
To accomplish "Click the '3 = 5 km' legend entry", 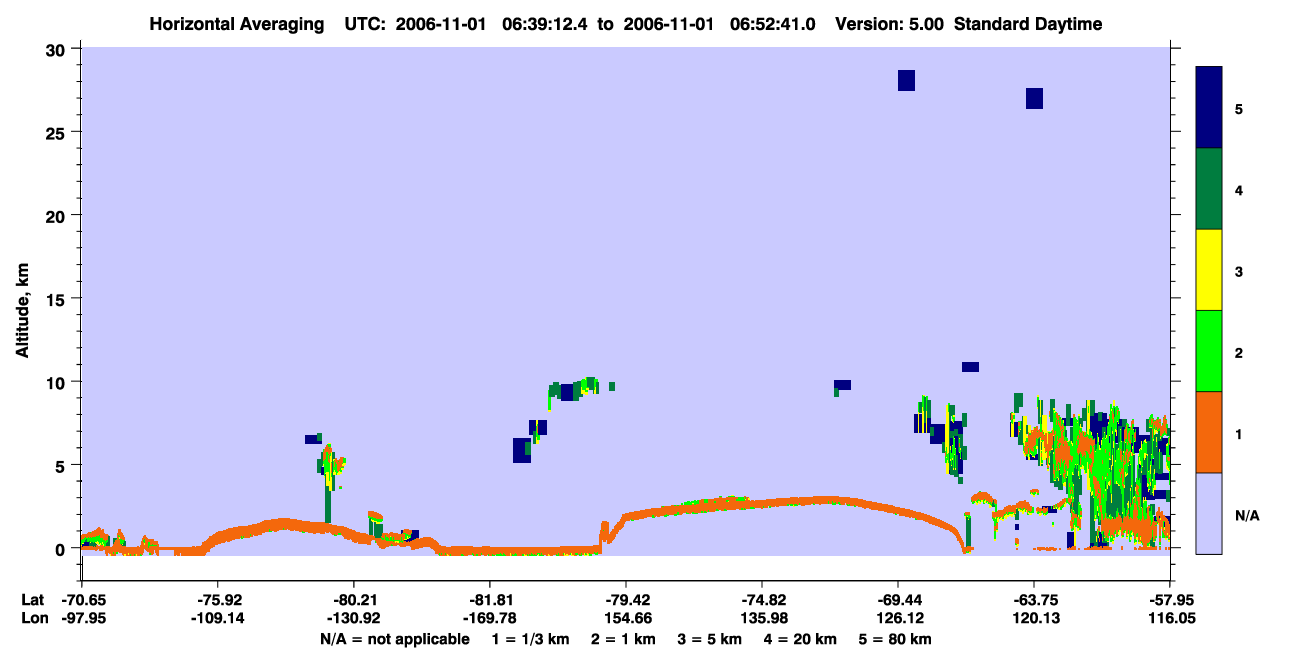I will [710, 639].
